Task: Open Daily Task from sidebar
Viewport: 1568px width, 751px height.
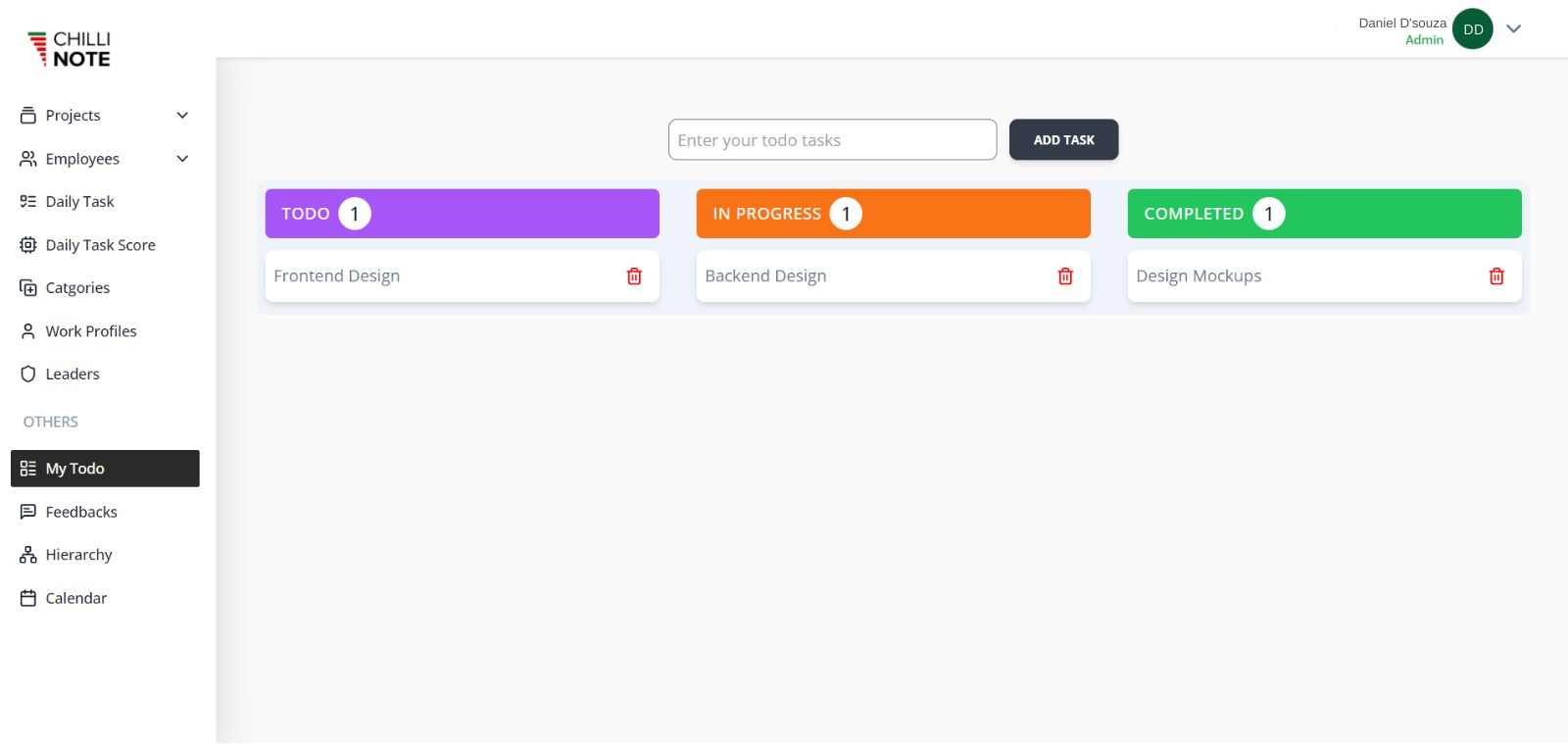Action: [79, 202]
